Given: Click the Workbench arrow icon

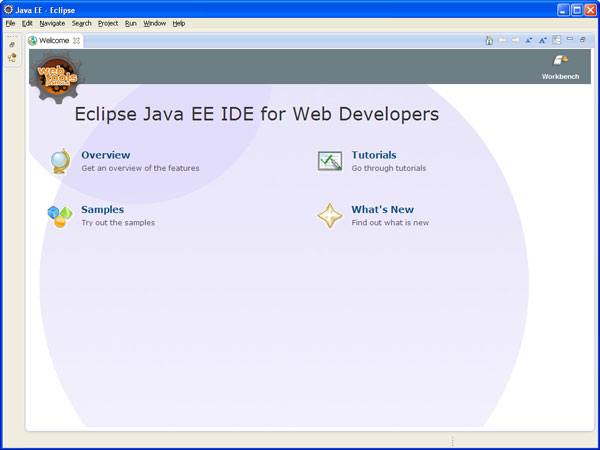Looking at the screenshot, I should 561,60.
